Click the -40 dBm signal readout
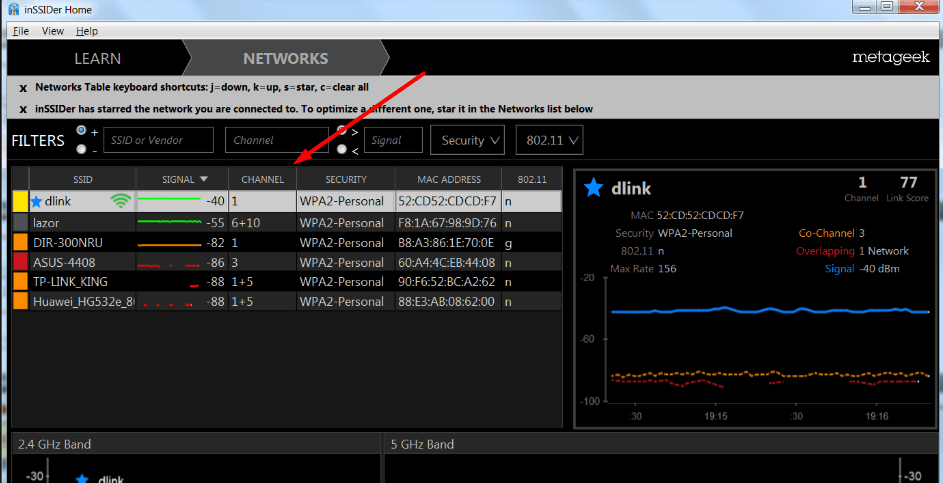The image size is (943, 483). tap(879, 268)
